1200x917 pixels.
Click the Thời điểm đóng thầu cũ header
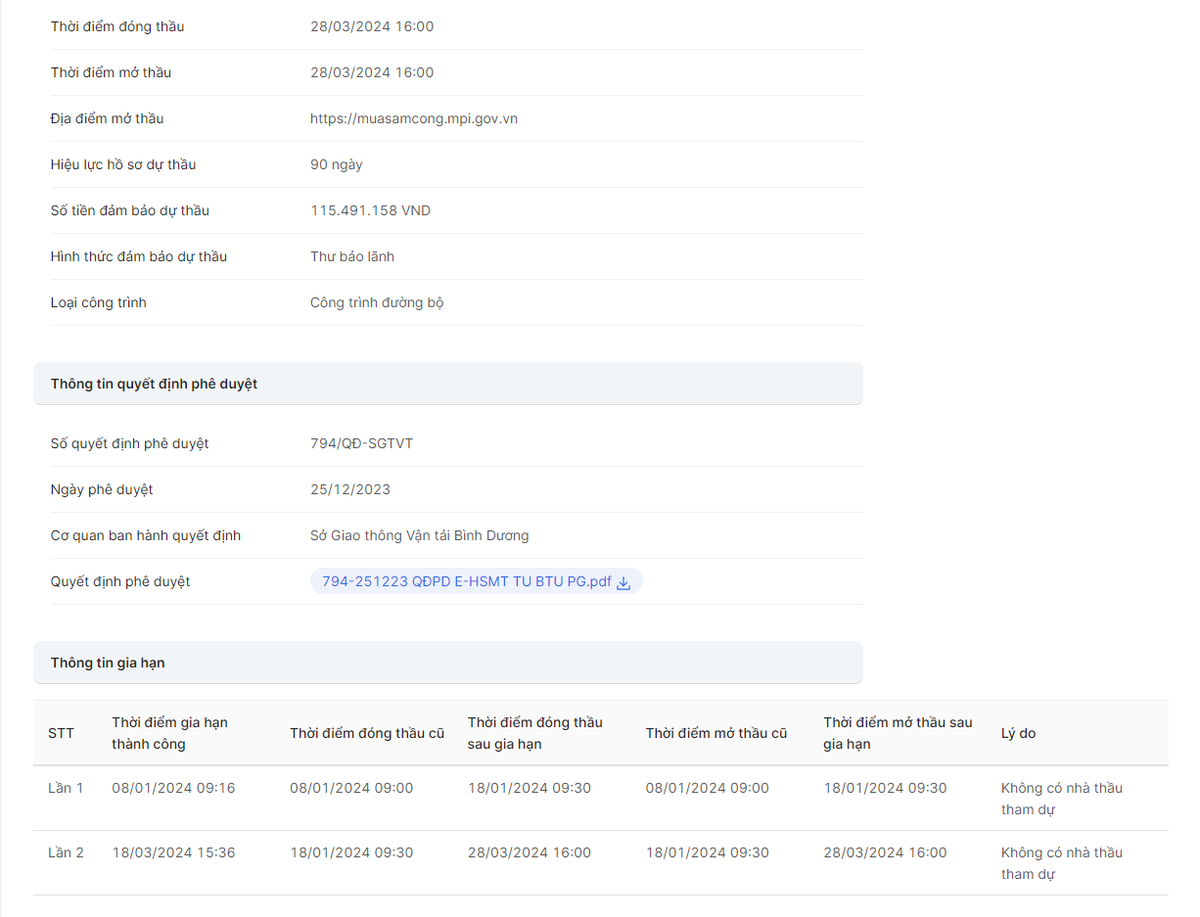366,733
